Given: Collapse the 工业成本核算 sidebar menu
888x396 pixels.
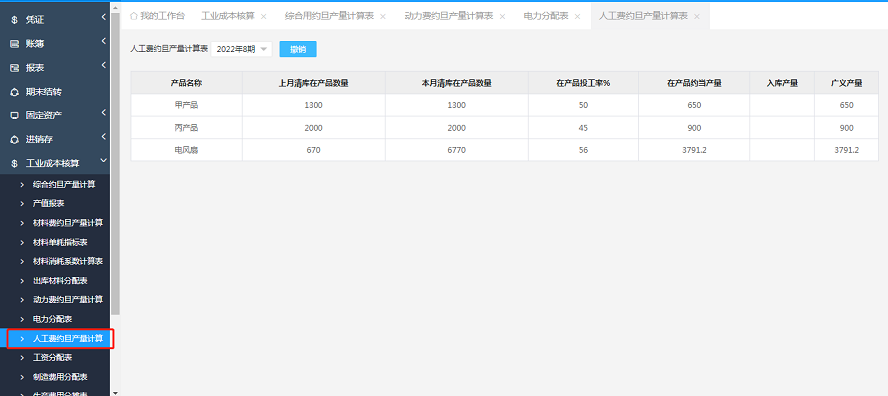Looking at the screenshot, I should [103, 161].
